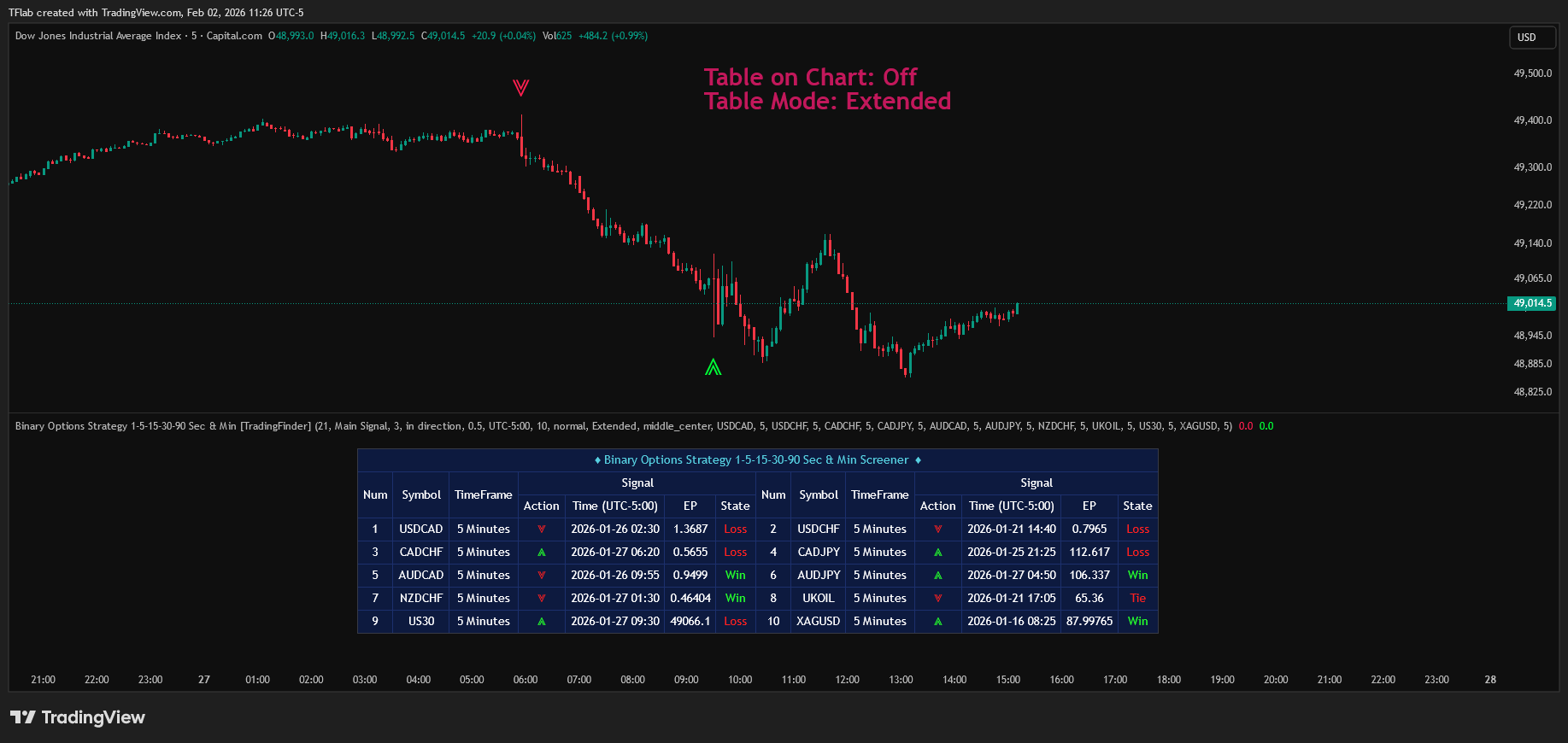Viewport: 1568px width, 743px height.
Task: Click the entry price 87.99765
Action: pos(1089,622)
